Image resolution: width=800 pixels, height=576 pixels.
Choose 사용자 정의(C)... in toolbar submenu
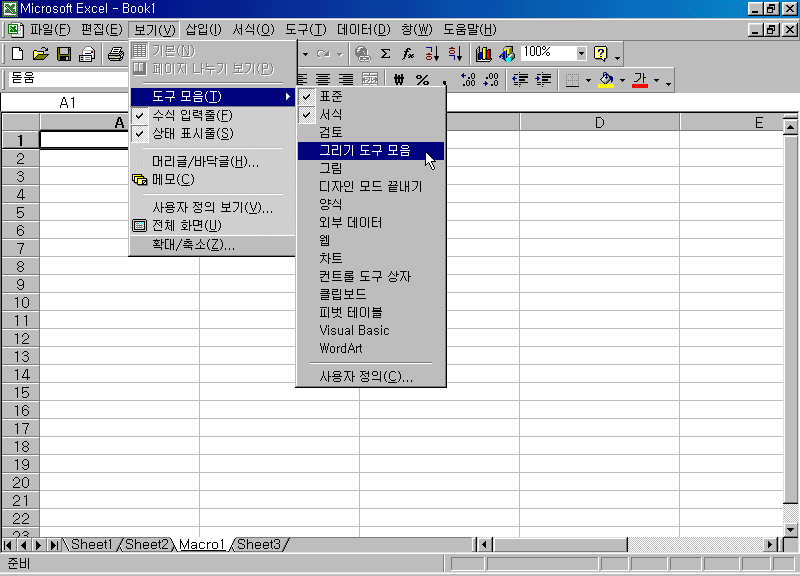point(371,377)
